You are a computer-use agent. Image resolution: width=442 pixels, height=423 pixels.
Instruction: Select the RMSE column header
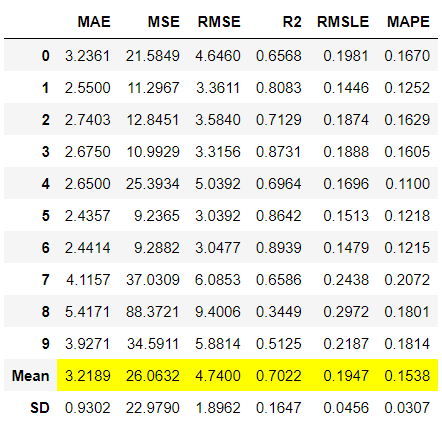[219, 22]
